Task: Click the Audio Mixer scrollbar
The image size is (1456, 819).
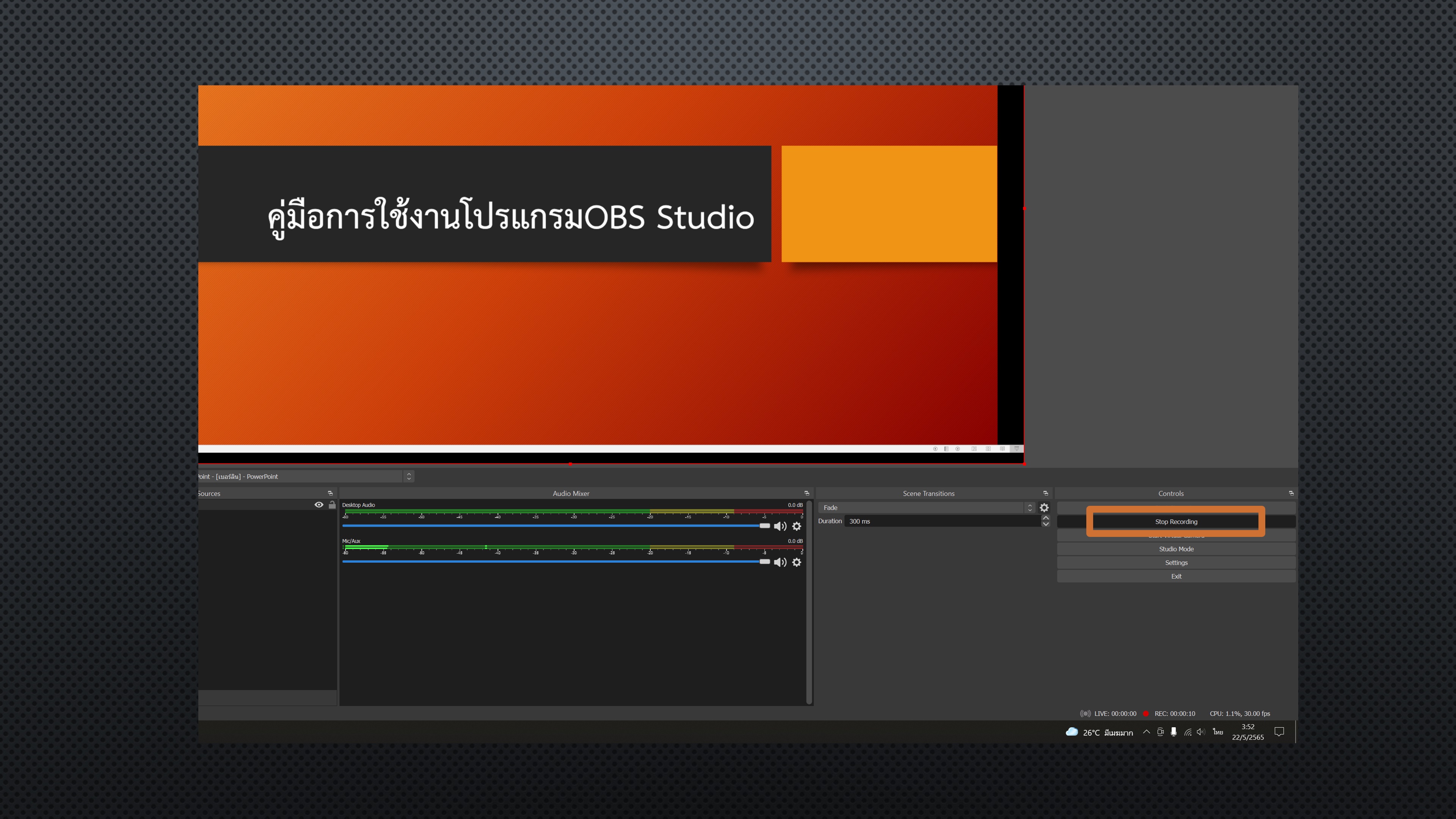Action: point(809,602)
